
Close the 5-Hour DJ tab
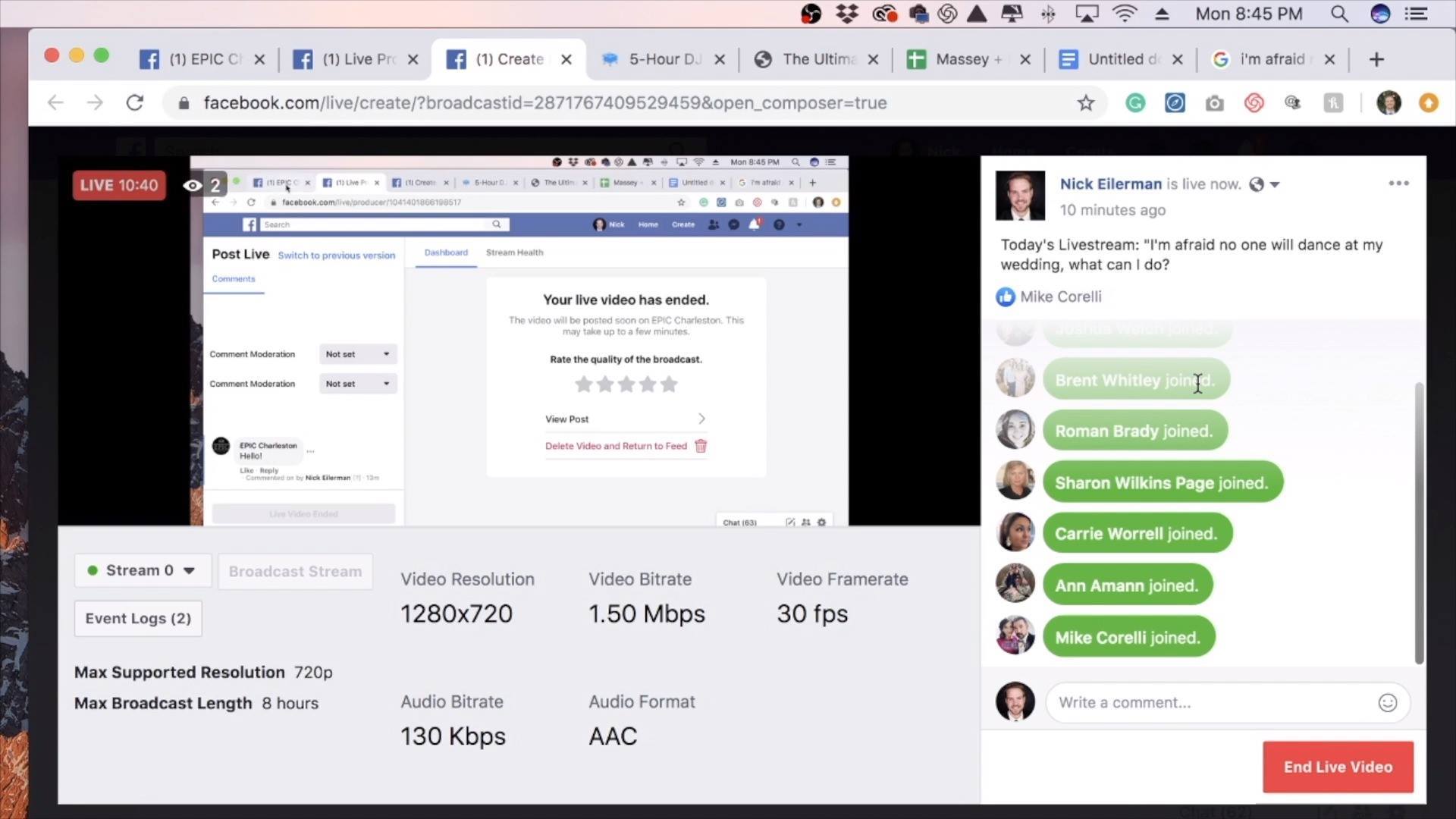pyautogui.click(x=720, y=59)
